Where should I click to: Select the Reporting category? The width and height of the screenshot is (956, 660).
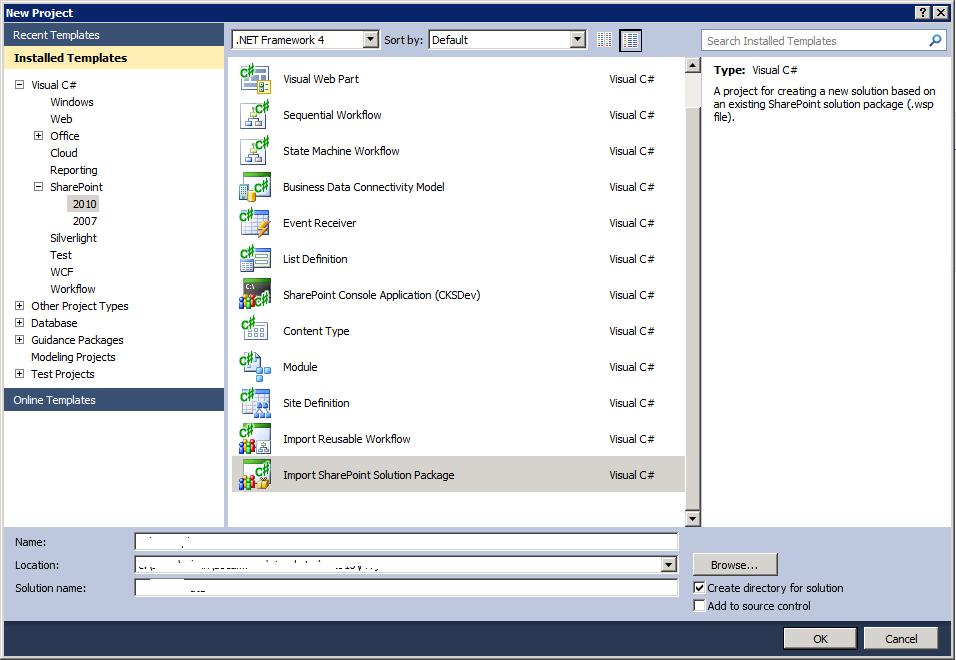74,170
